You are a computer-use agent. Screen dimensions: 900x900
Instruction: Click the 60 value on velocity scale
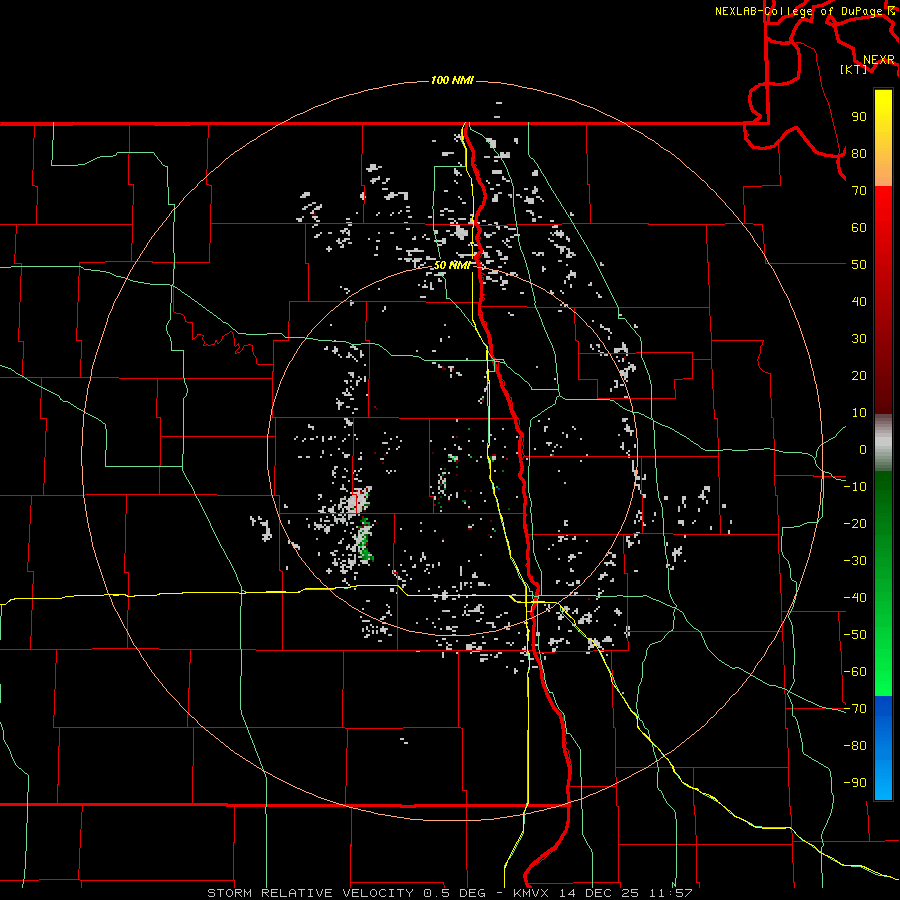coord(859,228)
